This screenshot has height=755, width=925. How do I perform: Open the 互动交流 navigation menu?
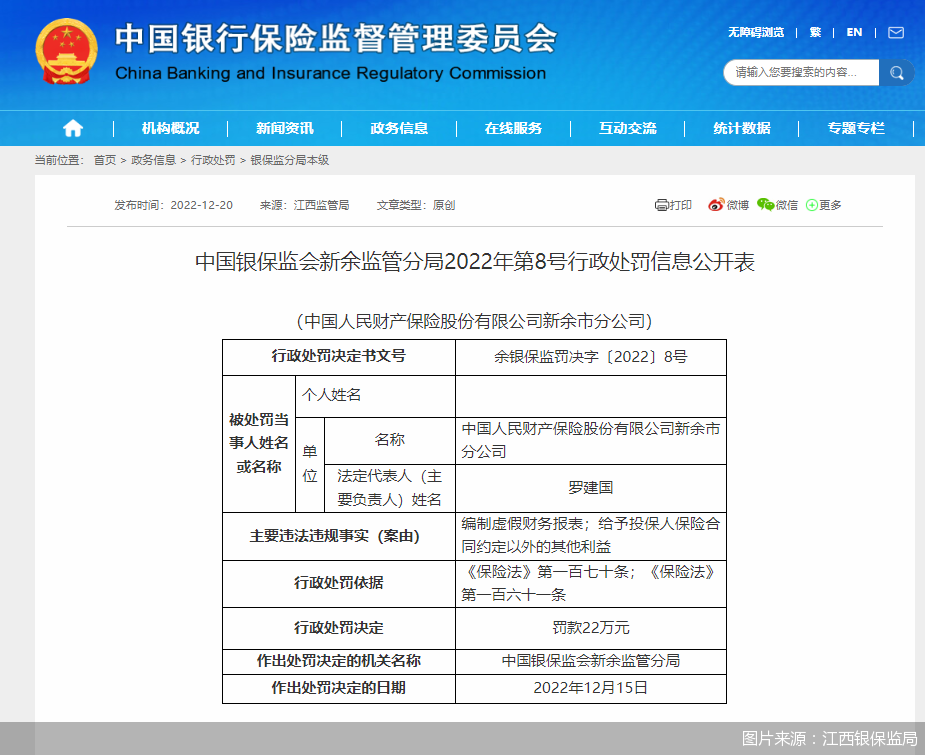626,128
